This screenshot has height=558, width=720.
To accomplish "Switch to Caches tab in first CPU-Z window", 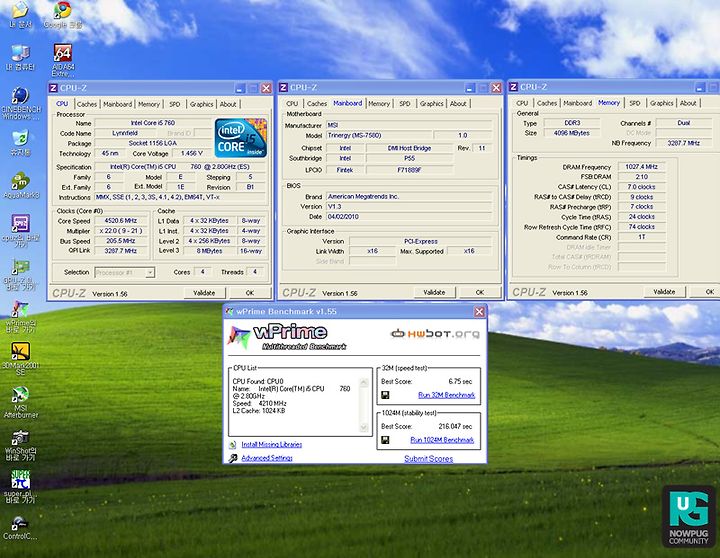I will coord(86,104).
